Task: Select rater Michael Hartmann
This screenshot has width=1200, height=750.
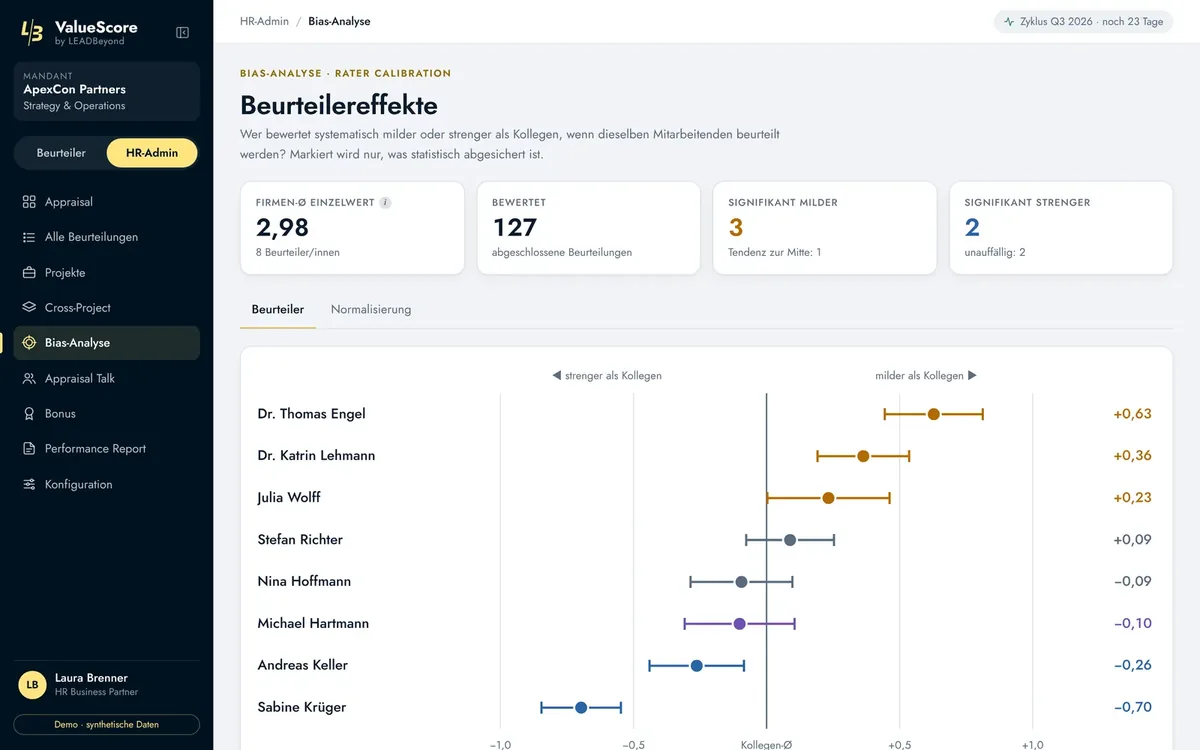Action: [x=313, y=624]
